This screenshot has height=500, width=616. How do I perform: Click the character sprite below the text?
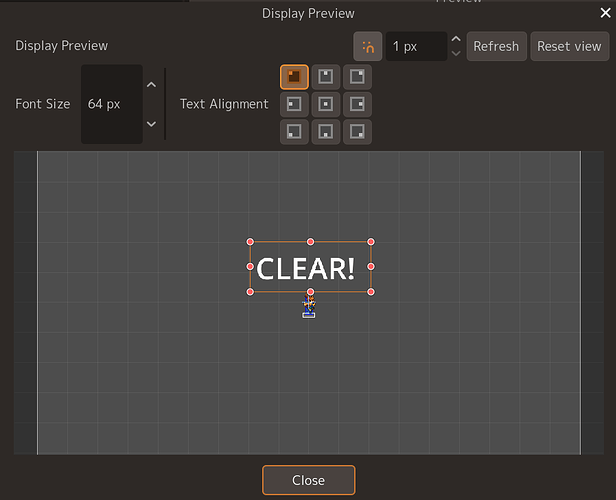[309, 306]
